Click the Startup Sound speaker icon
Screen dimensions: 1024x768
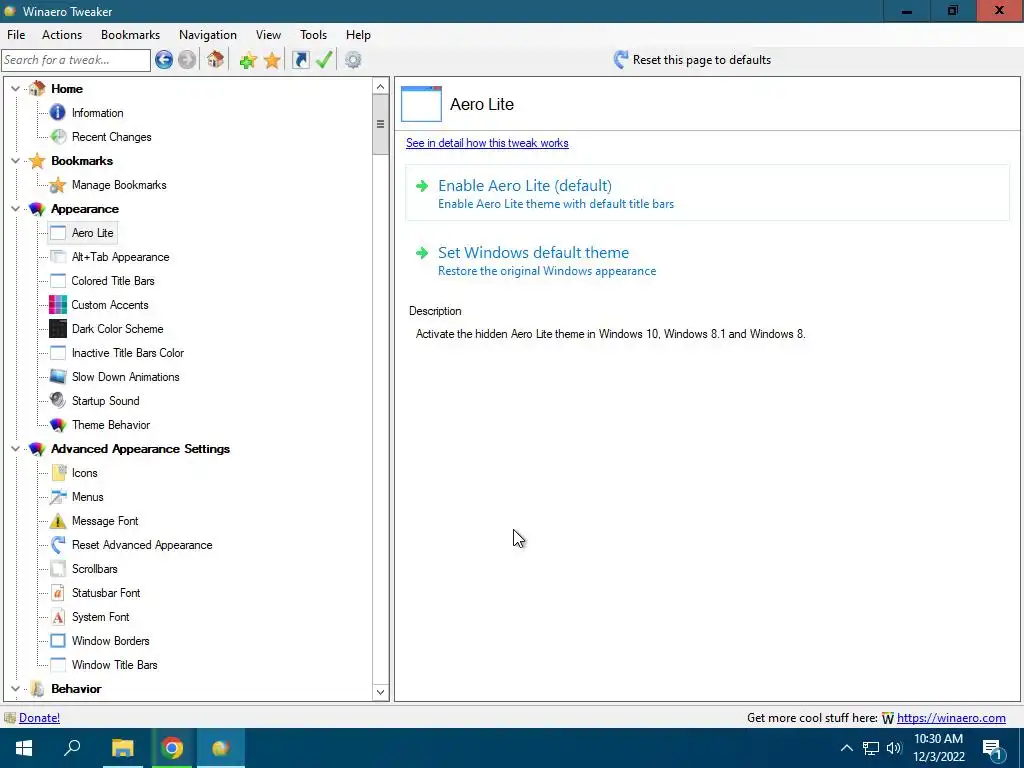pyautogui.click(x=57, y=400)
